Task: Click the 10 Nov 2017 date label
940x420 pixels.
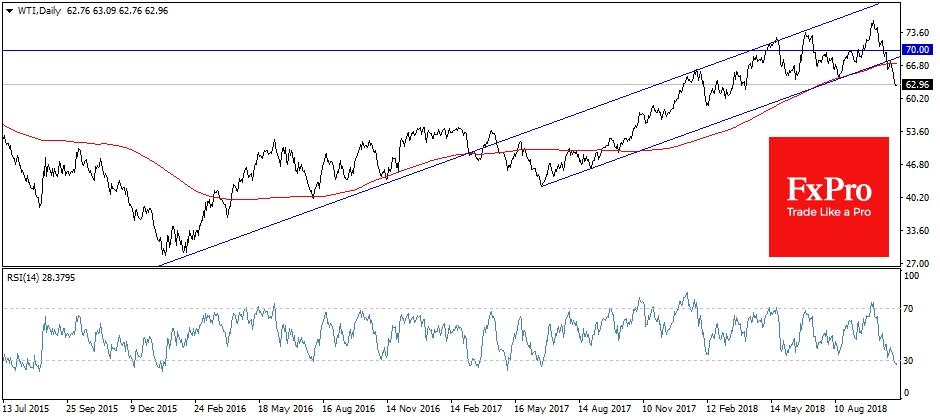Action: pos(668,408)
